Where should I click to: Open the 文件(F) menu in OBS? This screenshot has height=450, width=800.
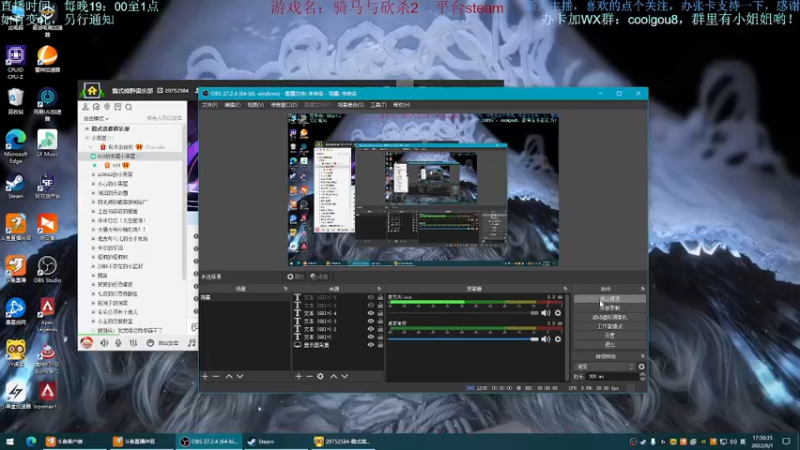tap(209, 105)
